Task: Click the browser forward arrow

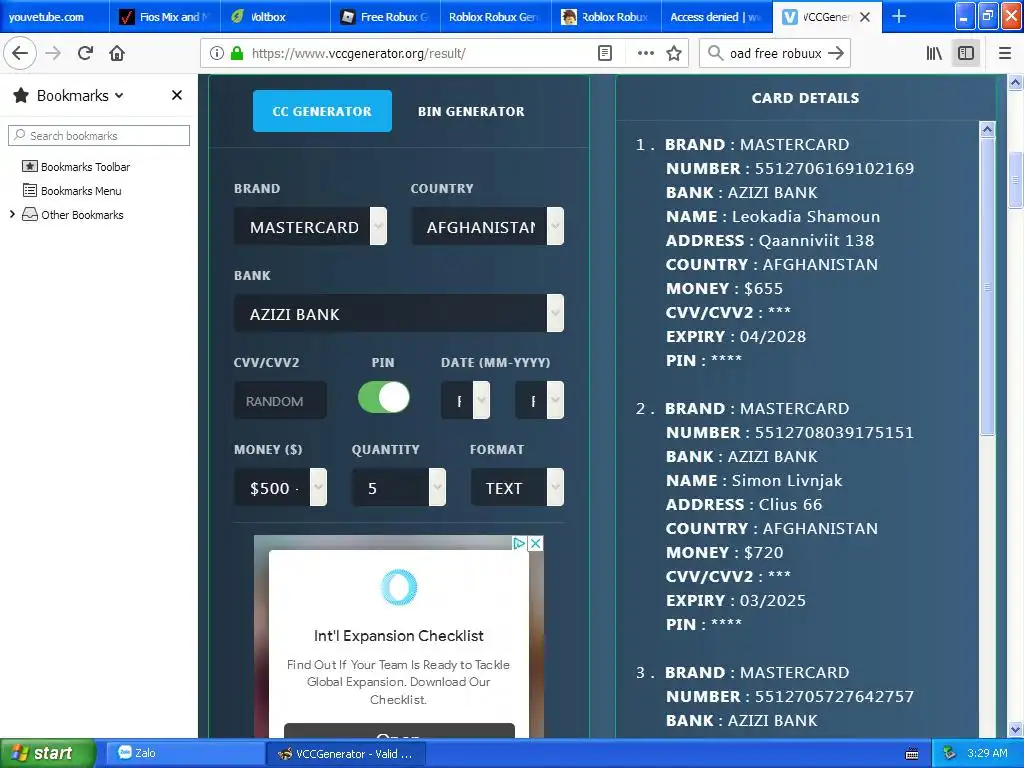Action: [x=54, y=54]
